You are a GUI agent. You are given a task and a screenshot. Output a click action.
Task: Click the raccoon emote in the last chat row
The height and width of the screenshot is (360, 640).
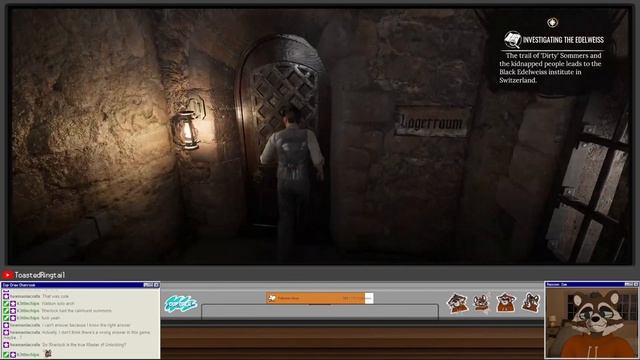[48, 353]
